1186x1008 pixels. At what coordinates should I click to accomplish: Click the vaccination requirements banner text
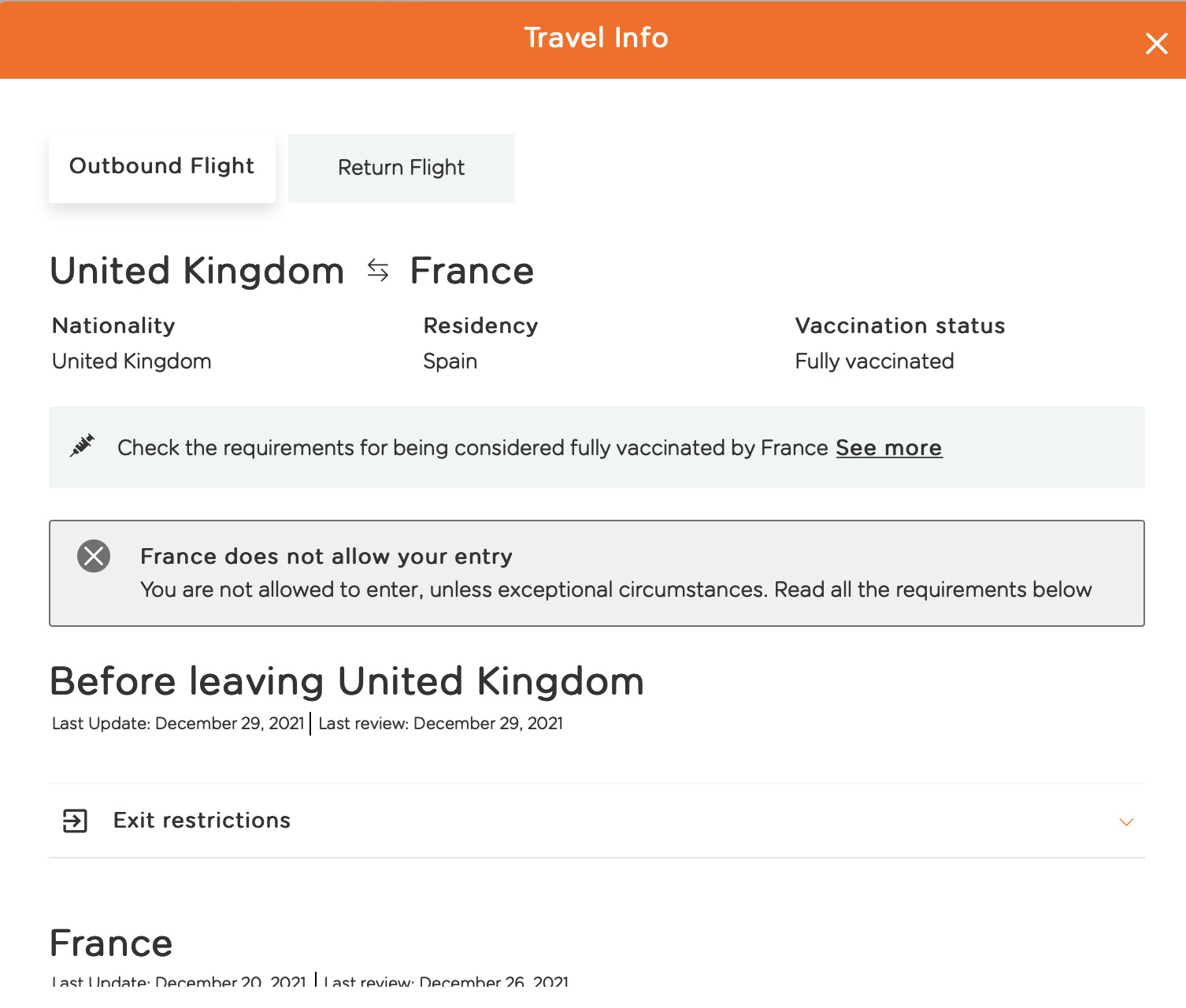click(x=473, y=448)
